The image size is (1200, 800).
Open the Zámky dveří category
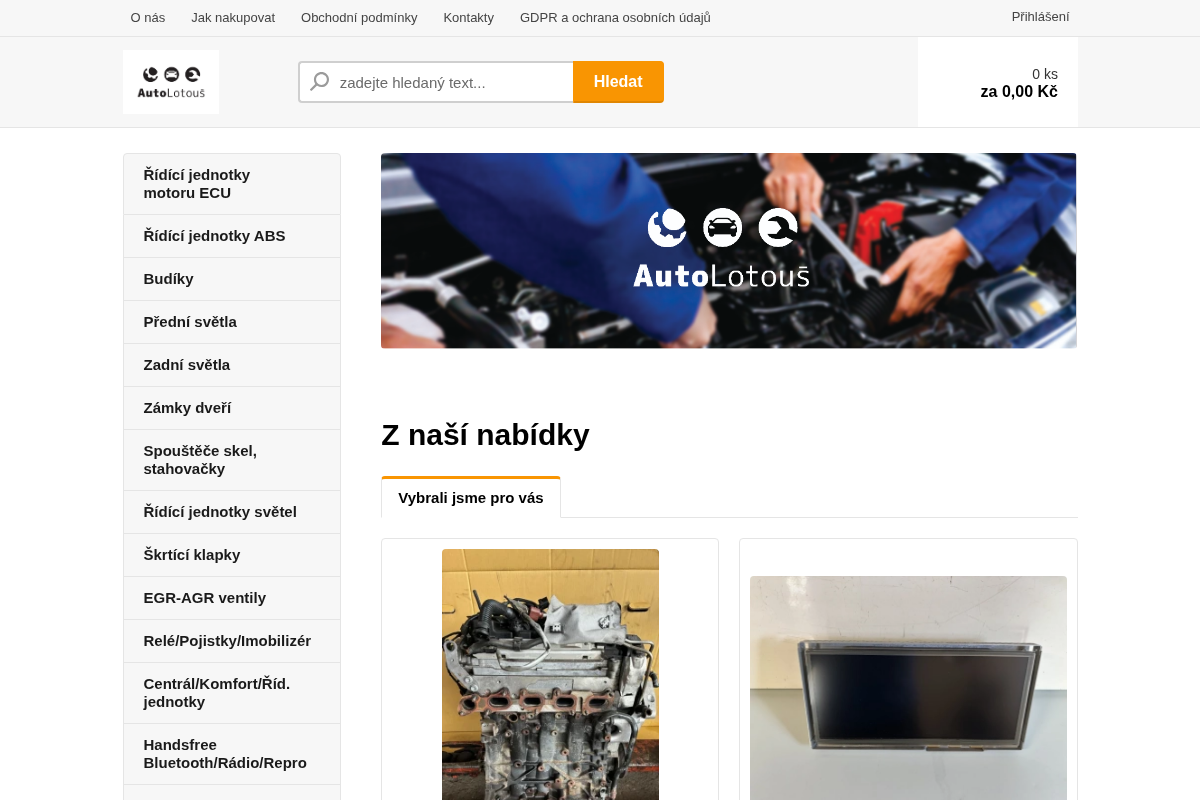coord(232,408)
